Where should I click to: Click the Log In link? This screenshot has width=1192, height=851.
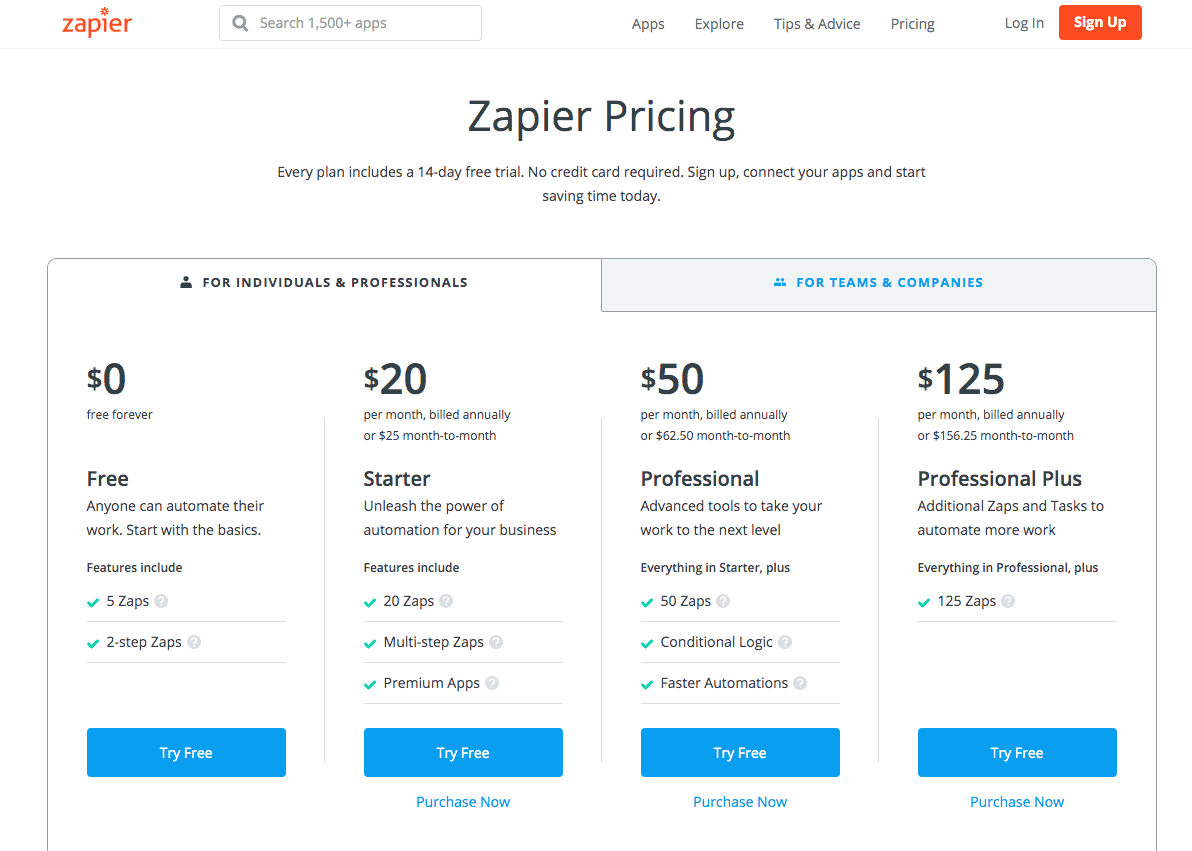click(1024, 22)
